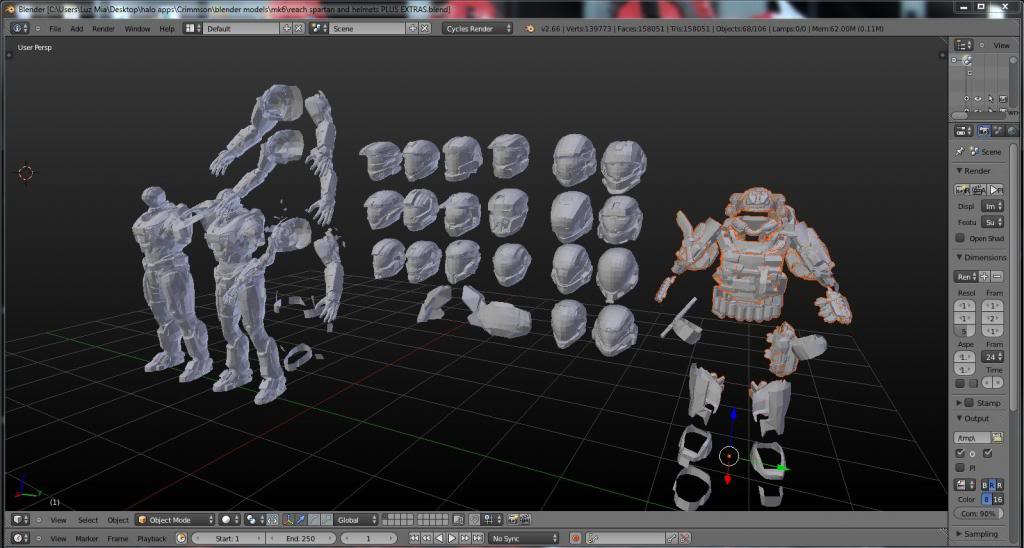The height and width of the screenshot is (548, 1024).
Task: Toggle automatic keyframe record button
Action: pos(575,538)
